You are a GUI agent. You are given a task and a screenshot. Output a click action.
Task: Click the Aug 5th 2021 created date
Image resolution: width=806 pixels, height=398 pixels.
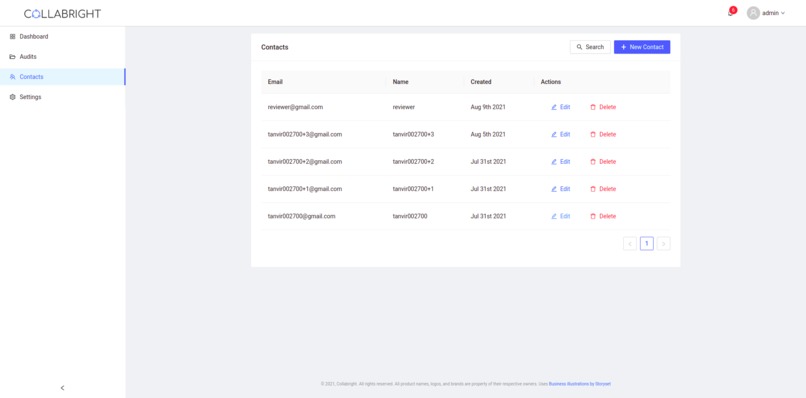click(488, 134)
